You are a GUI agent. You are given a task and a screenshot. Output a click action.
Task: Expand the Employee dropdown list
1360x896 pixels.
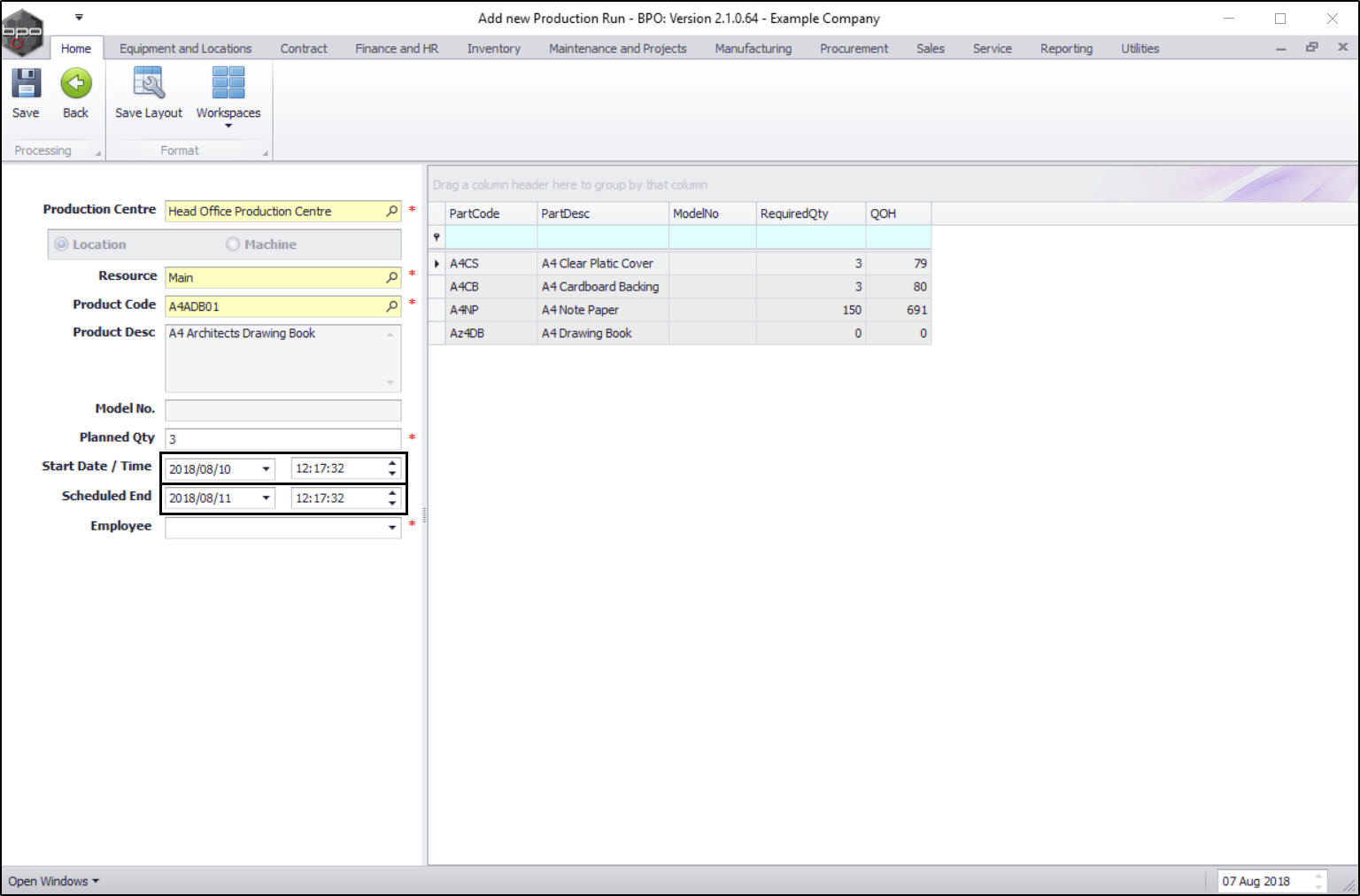pyautogui.click(x=392, y=528)
